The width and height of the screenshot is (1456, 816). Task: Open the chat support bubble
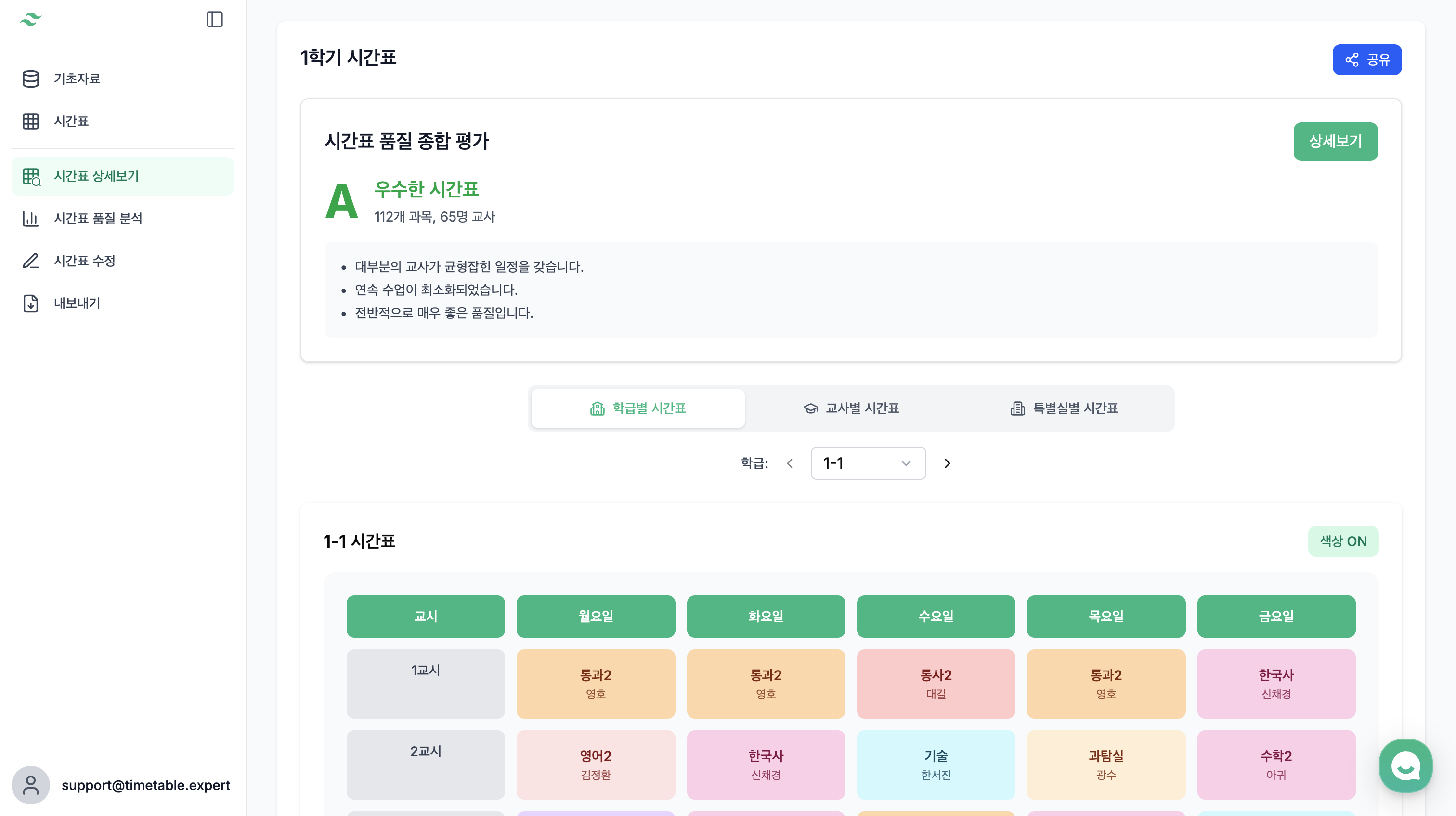(1405, 766)
